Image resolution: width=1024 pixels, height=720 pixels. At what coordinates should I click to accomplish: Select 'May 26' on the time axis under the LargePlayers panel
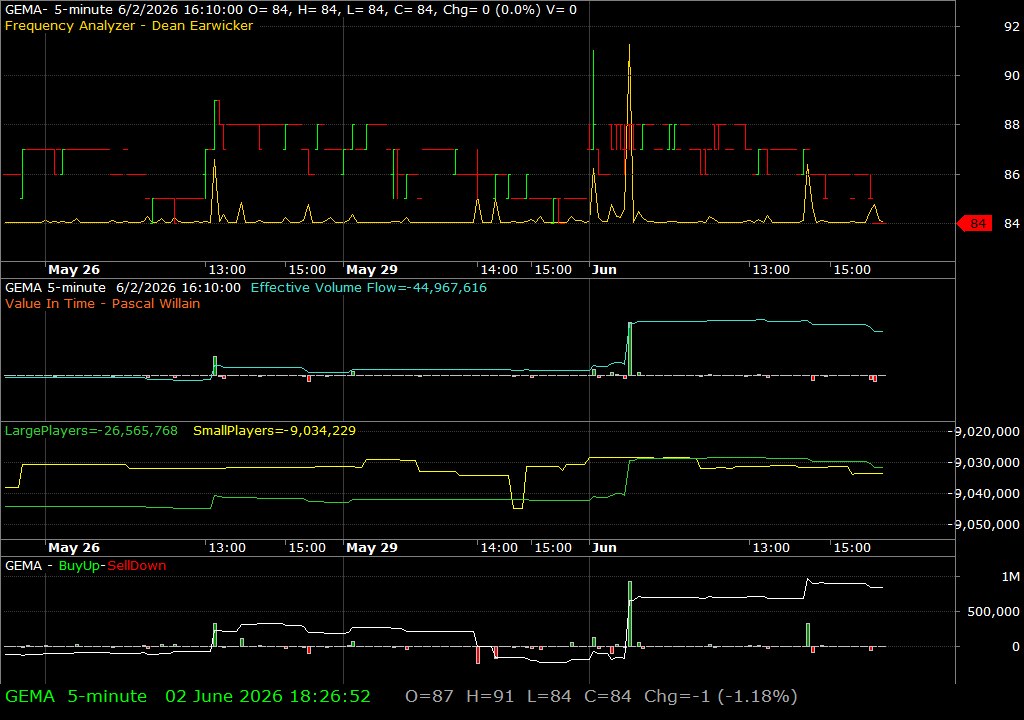click(x=74, y=548)
